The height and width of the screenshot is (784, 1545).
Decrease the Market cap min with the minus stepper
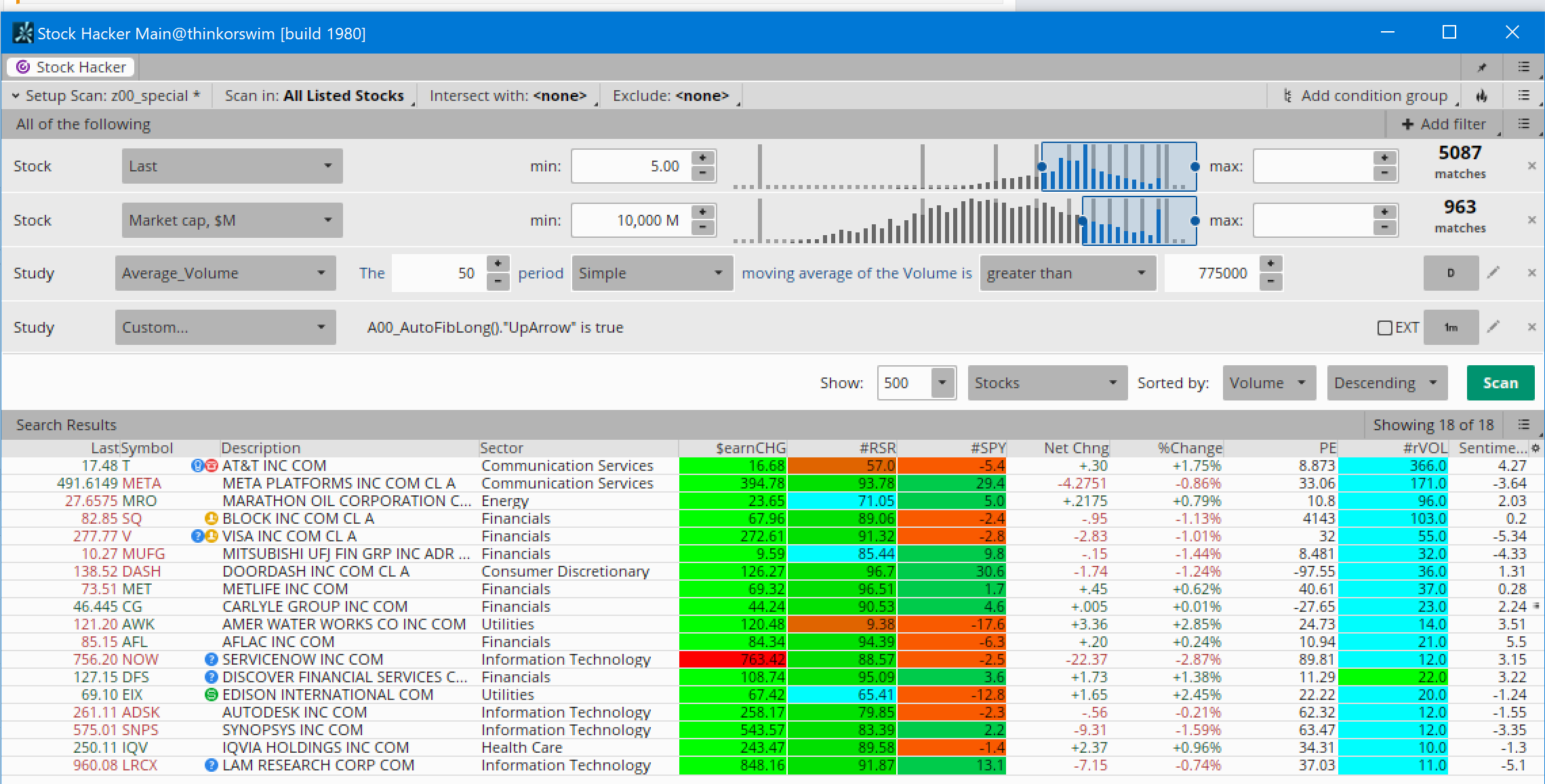(x=703, y=228)
